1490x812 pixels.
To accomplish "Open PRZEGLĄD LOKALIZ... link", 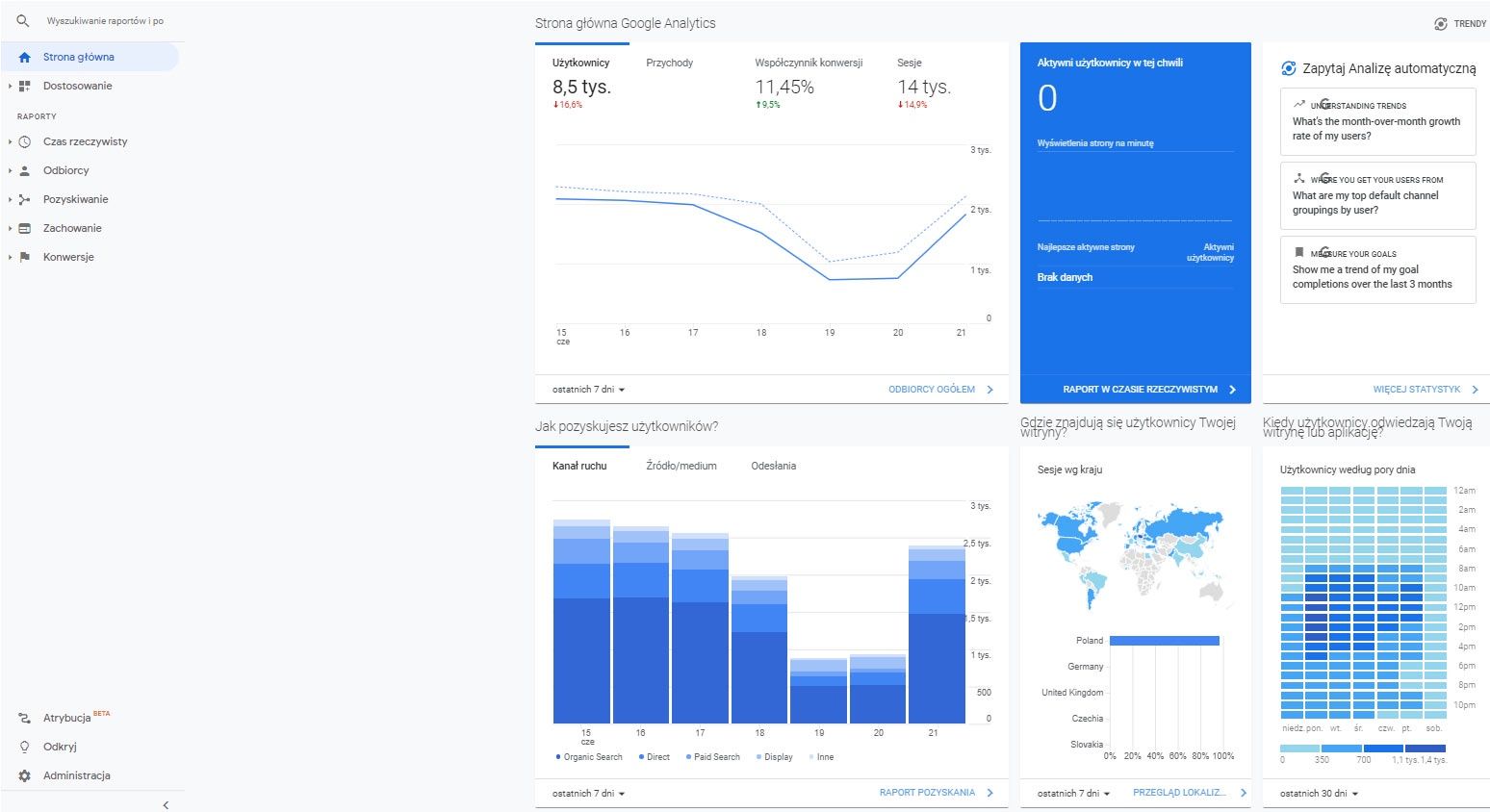I will pyautogui.click(x=1179, y=793).
